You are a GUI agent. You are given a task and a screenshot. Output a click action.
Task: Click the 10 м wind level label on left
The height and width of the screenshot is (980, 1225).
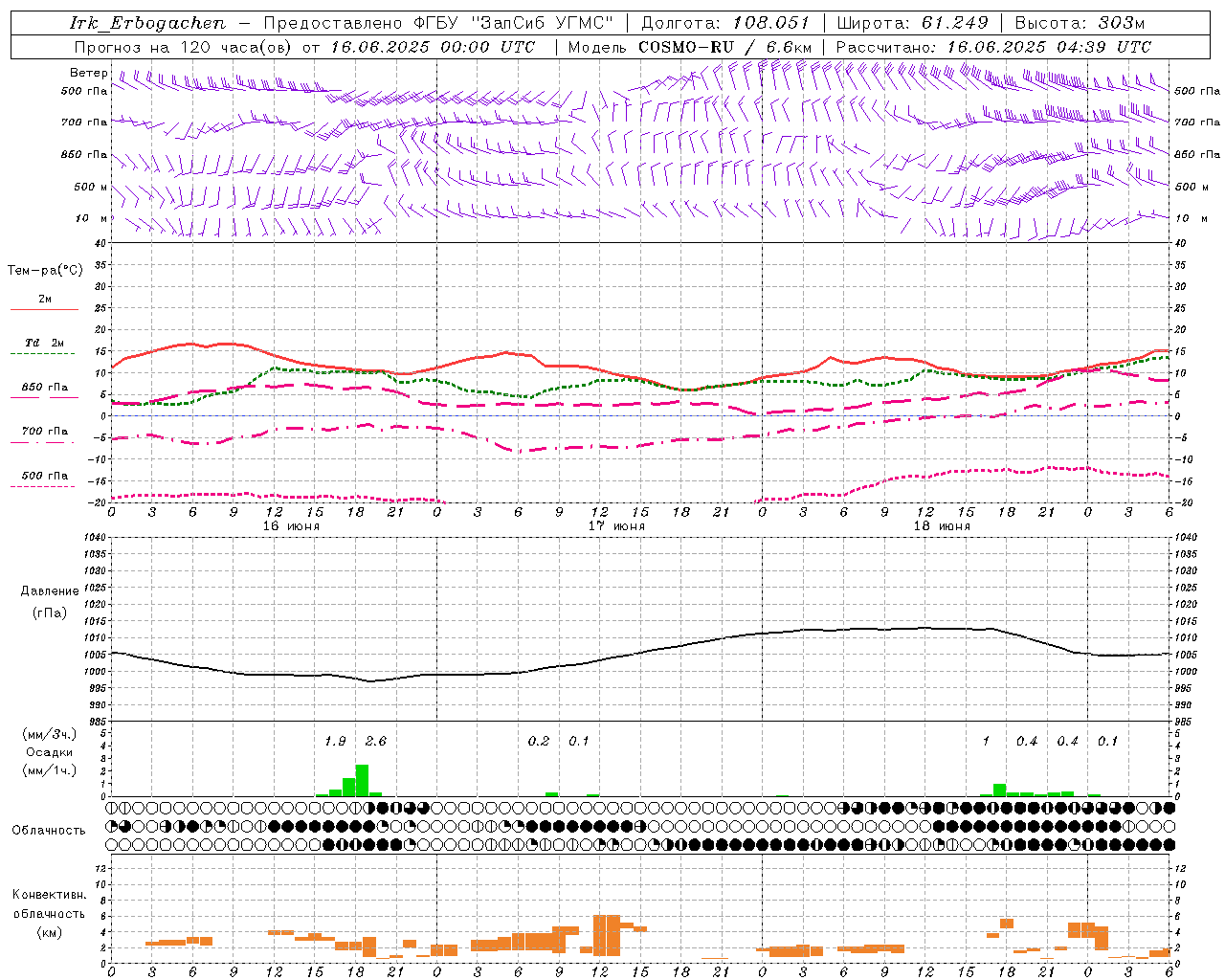click(92, 219)
